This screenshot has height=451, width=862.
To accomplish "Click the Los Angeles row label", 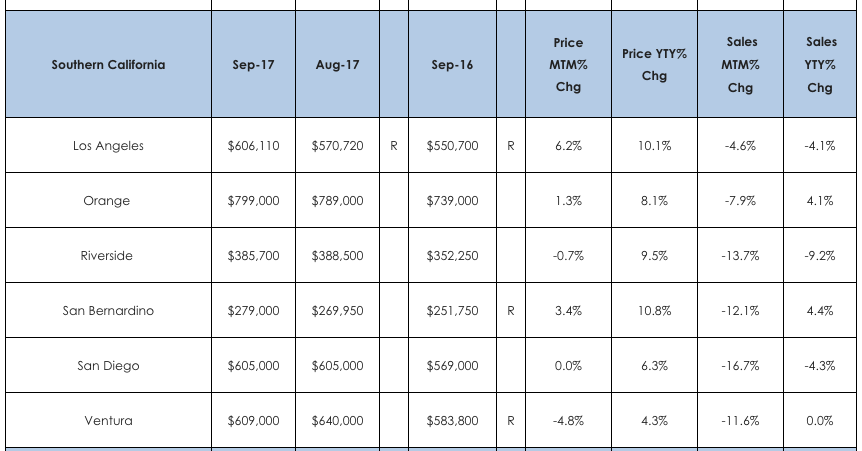I will tap(108, 146).
